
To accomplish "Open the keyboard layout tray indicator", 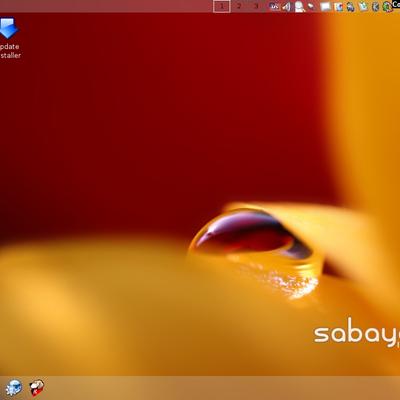I will click(x=274, y=6).
